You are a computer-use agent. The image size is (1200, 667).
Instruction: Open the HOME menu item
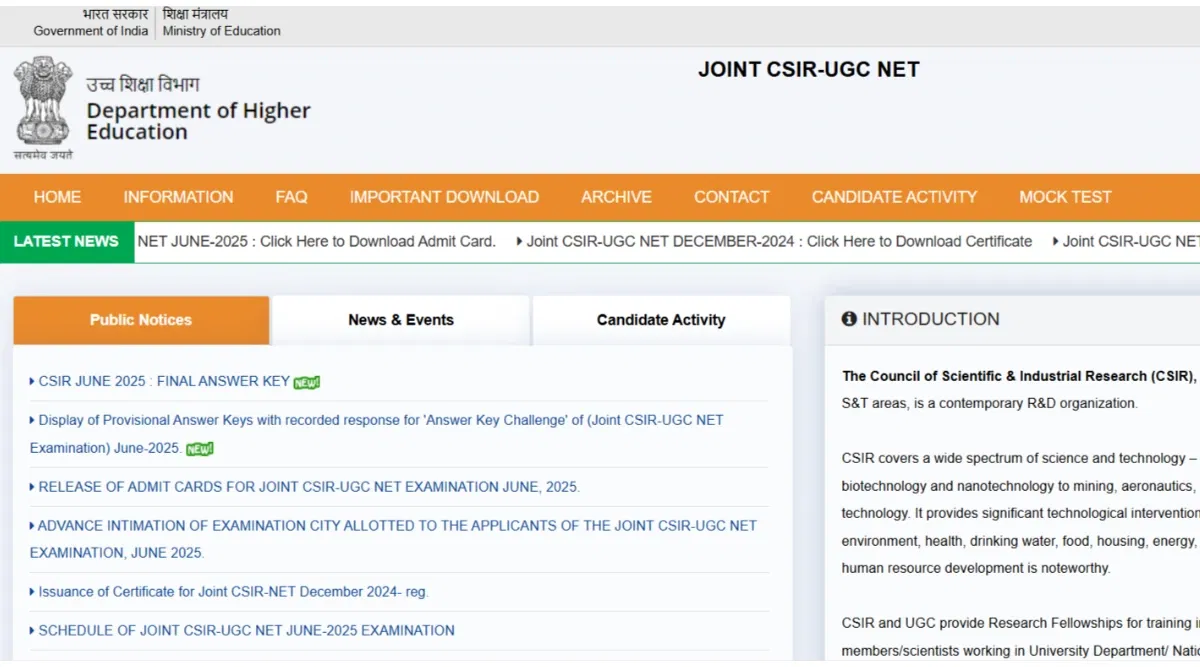click(x=57, y=197)
